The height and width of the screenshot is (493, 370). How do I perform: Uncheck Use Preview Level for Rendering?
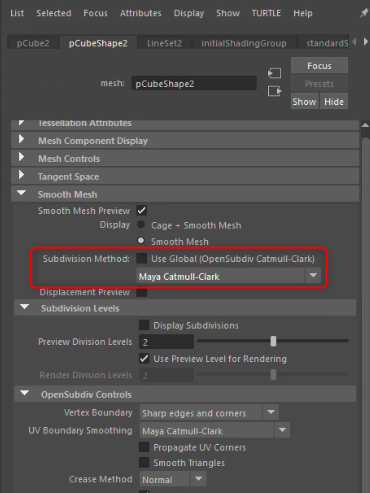click(x=144, y=358)
